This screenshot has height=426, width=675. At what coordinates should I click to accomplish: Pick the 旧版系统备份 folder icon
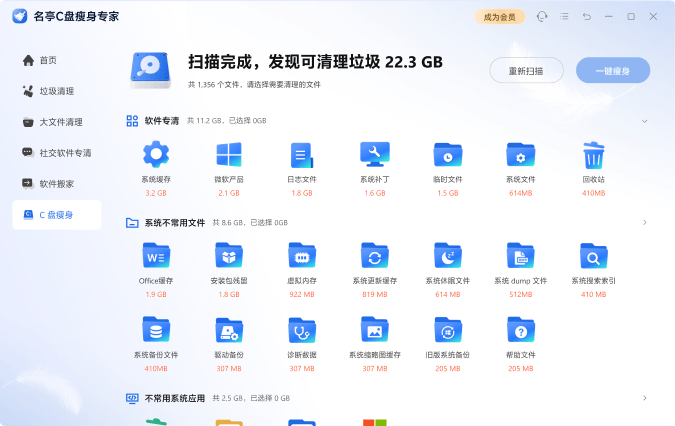click(448, 330)
